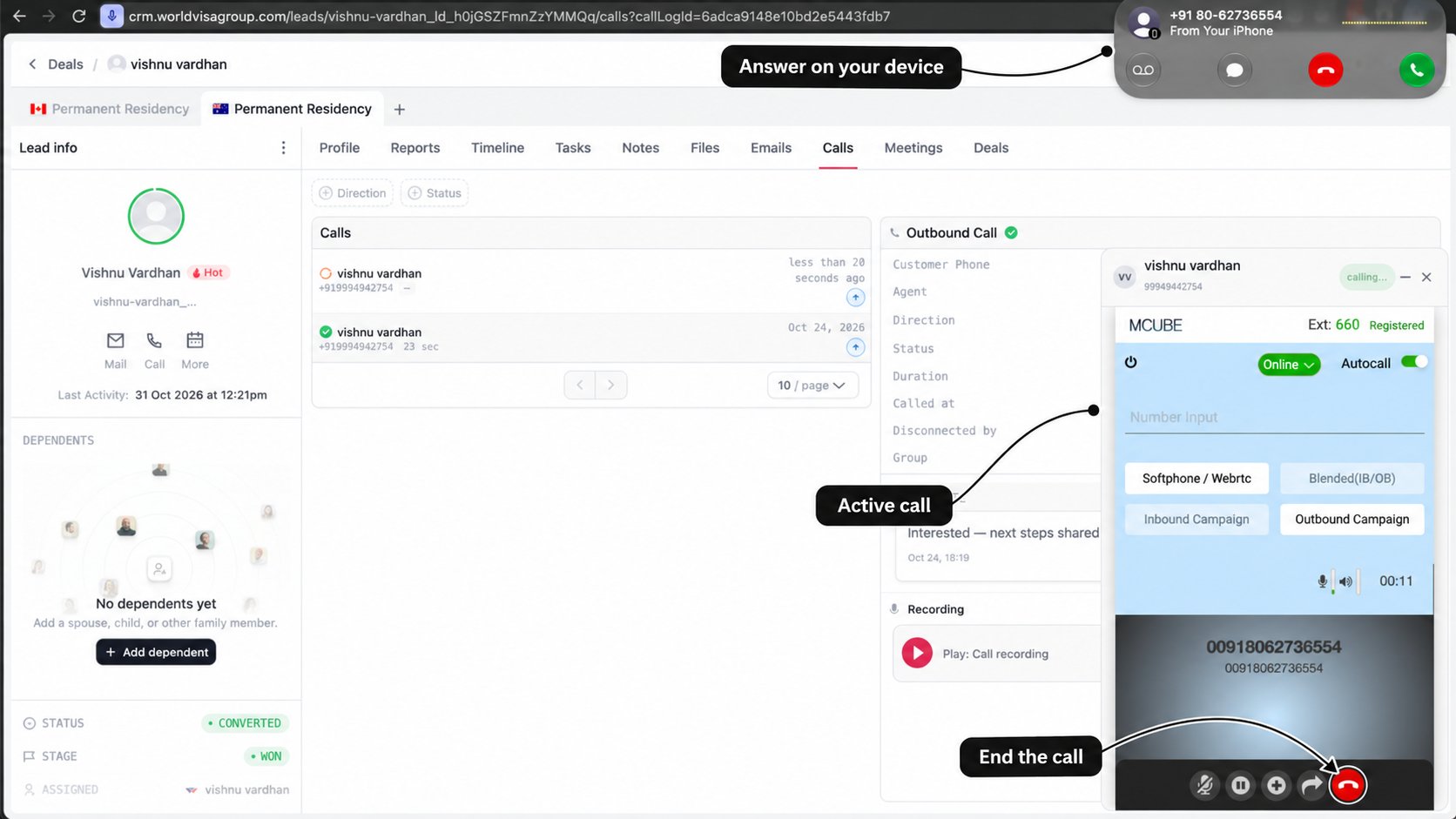The image size is (1456, 819).
Task: Open the 10 / page dropdown
Action: [812, 385]
